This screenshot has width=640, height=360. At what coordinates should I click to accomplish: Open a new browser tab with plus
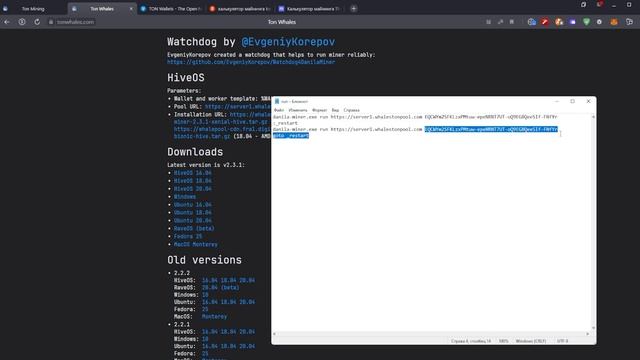(x=353, y=9)
